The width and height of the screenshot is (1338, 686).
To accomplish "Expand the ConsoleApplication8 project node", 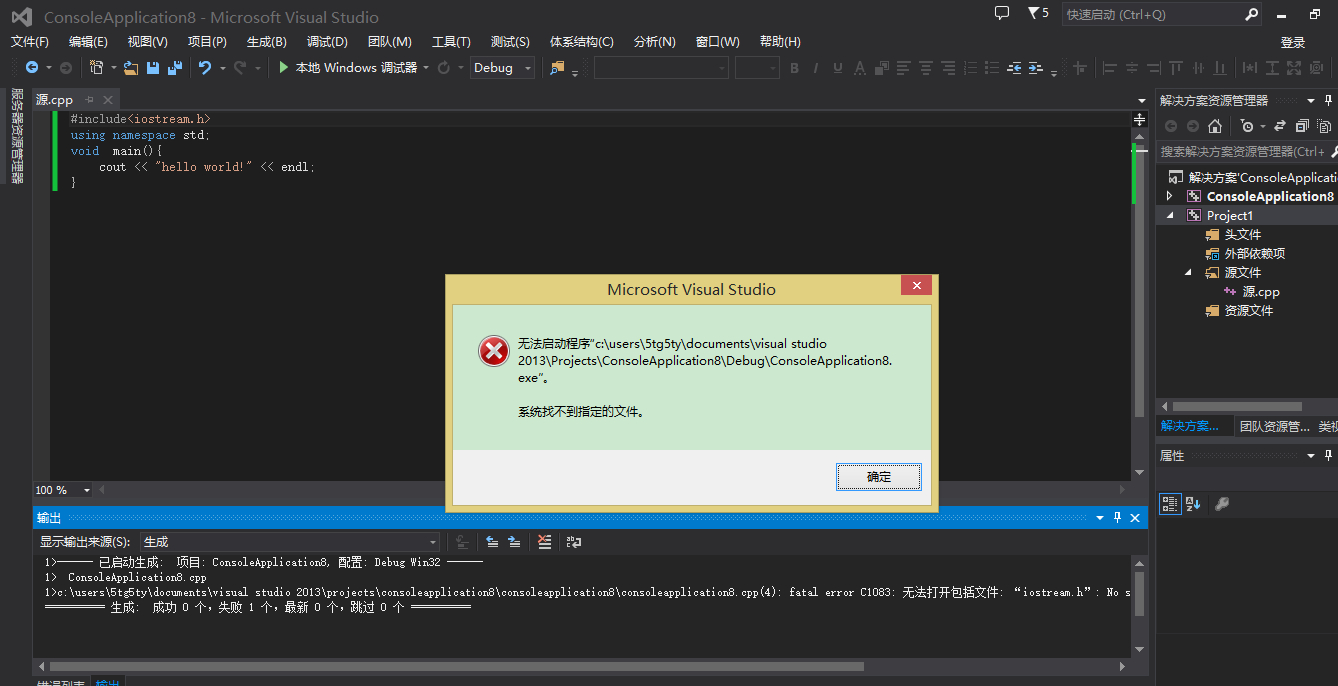I will coord(1169,196).
